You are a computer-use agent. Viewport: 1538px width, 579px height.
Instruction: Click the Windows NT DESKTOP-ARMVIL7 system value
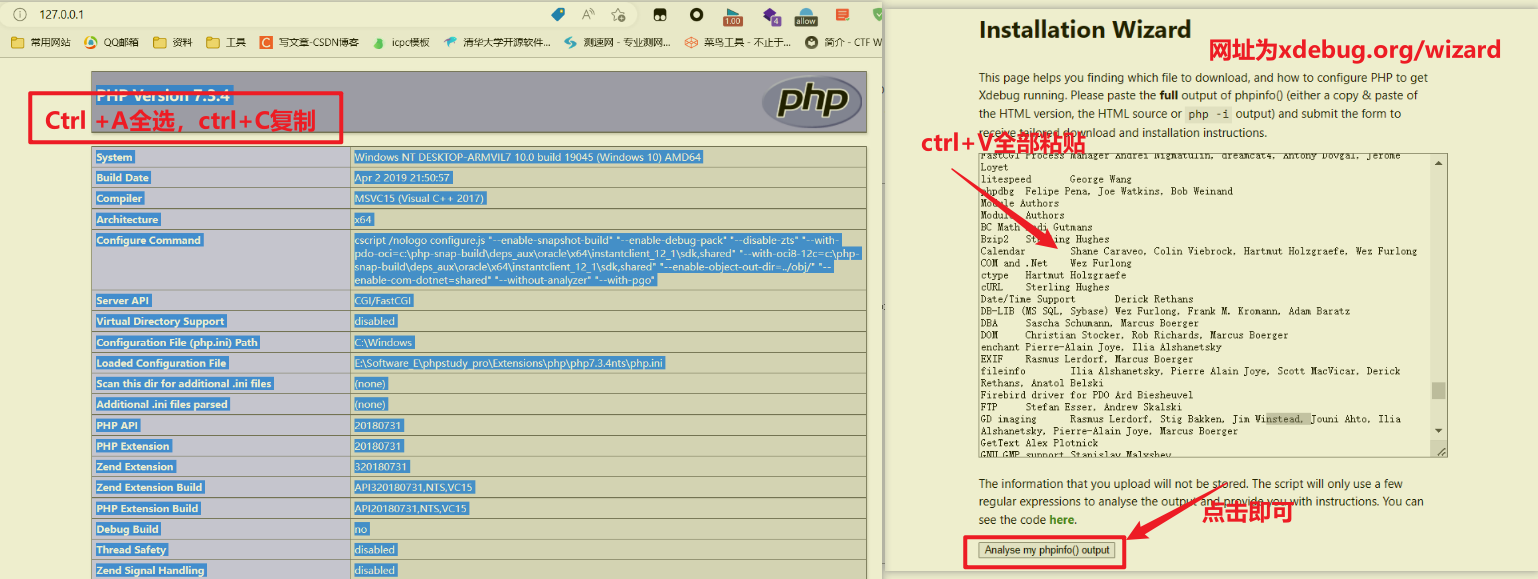(x=528, y=157)
